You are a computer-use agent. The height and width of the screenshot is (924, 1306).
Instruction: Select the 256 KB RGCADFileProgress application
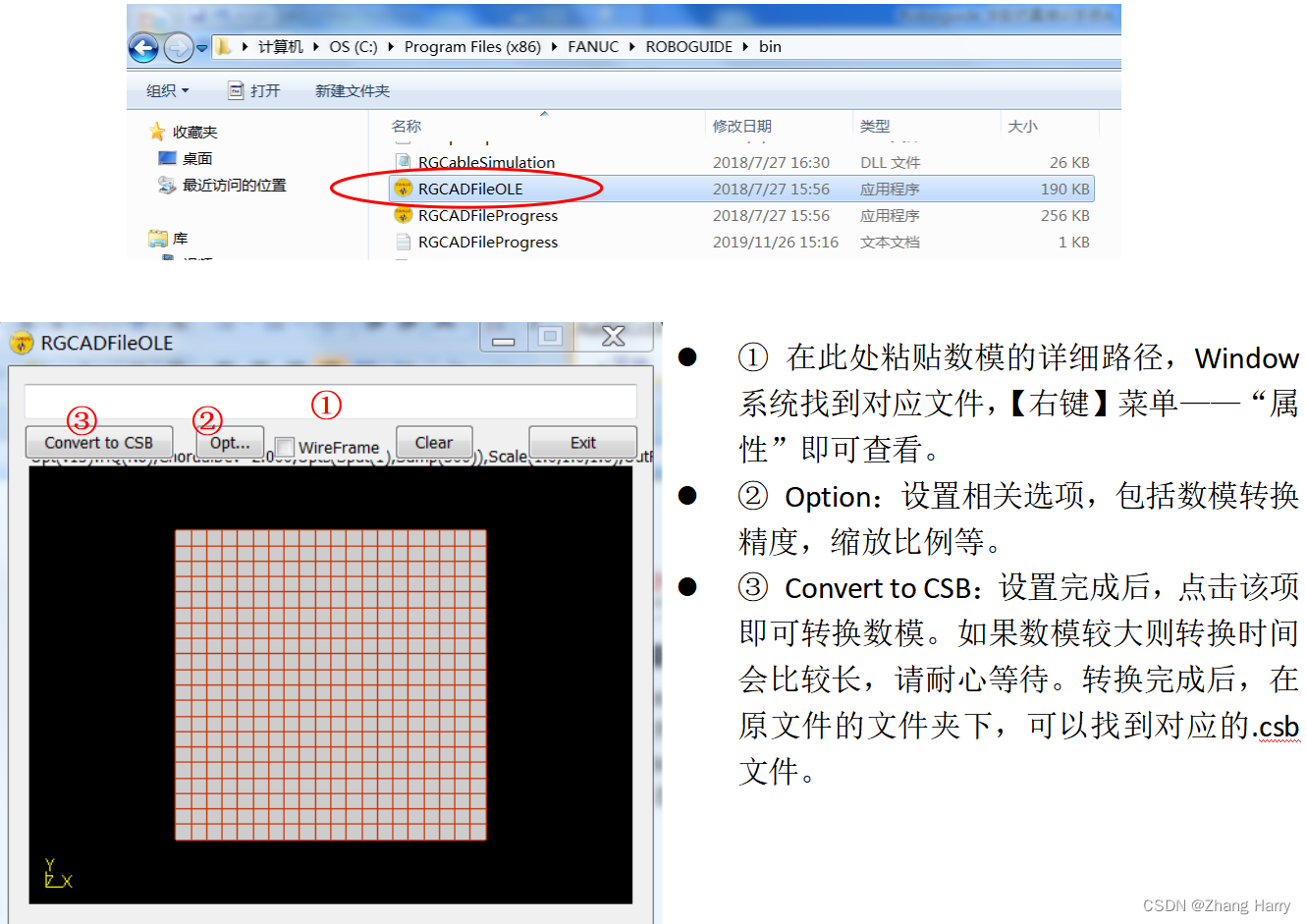pos(741,215)
